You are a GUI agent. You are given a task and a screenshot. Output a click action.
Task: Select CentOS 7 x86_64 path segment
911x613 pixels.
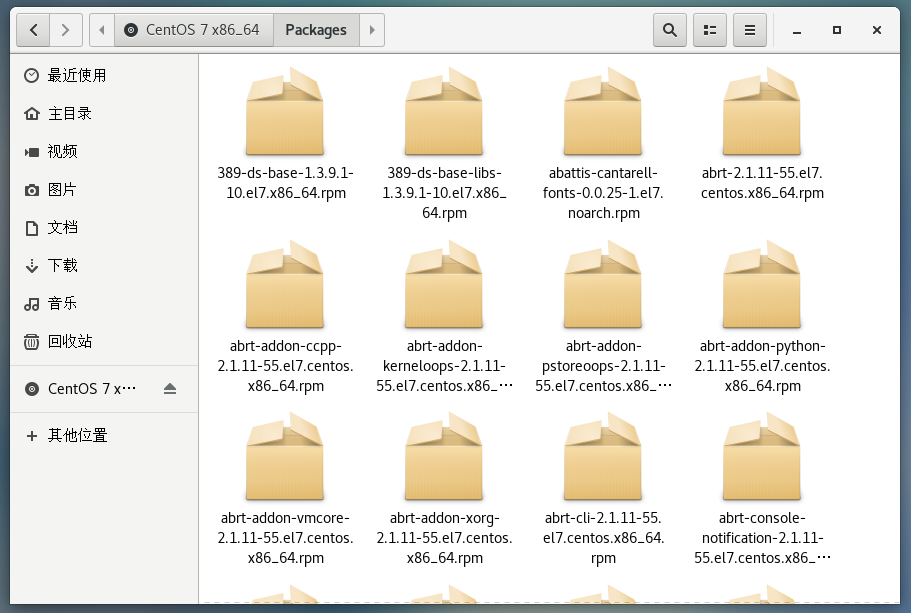tap(193, 30)
